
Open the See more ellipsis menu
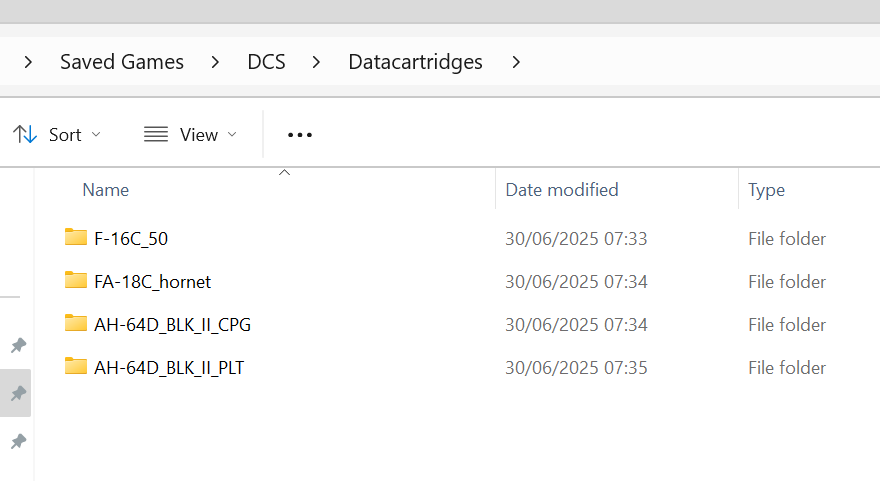click(300, 135)
